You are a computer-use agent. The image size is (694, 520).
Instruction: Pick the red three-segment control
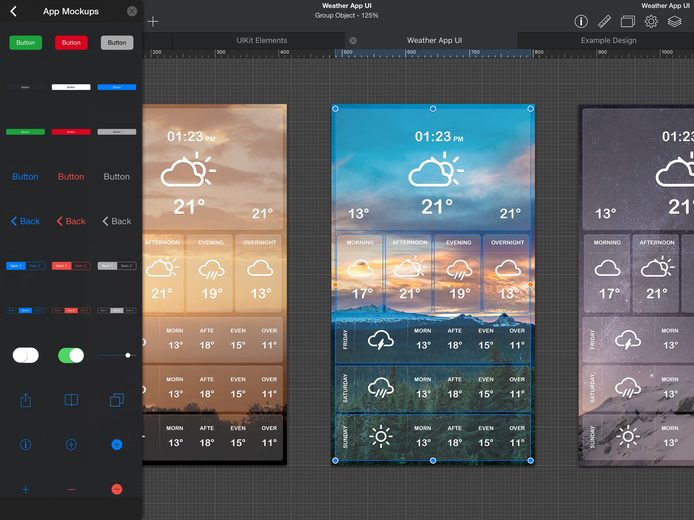click(x=71, y=310)
